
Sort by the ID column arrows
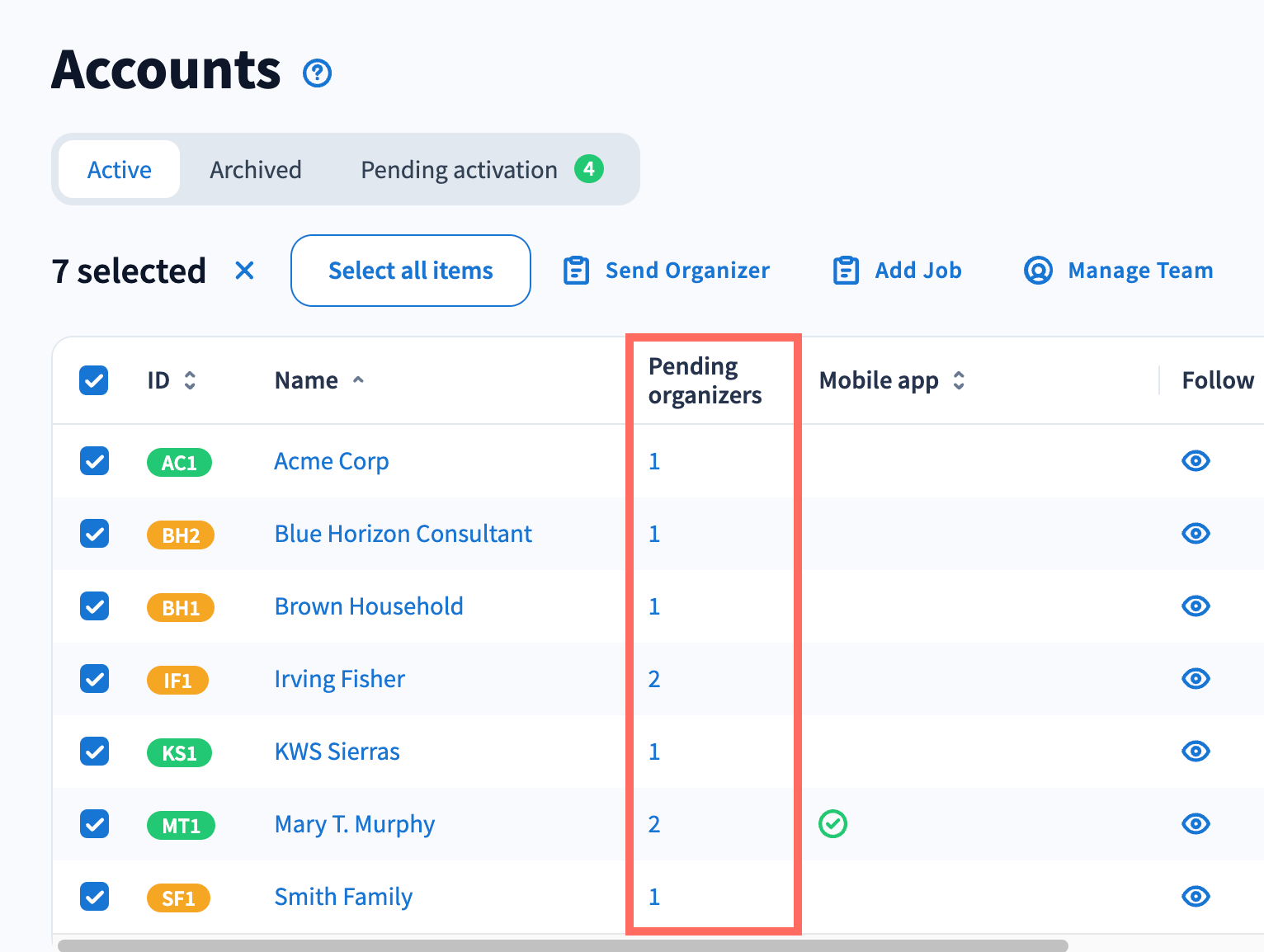(190, 380)
